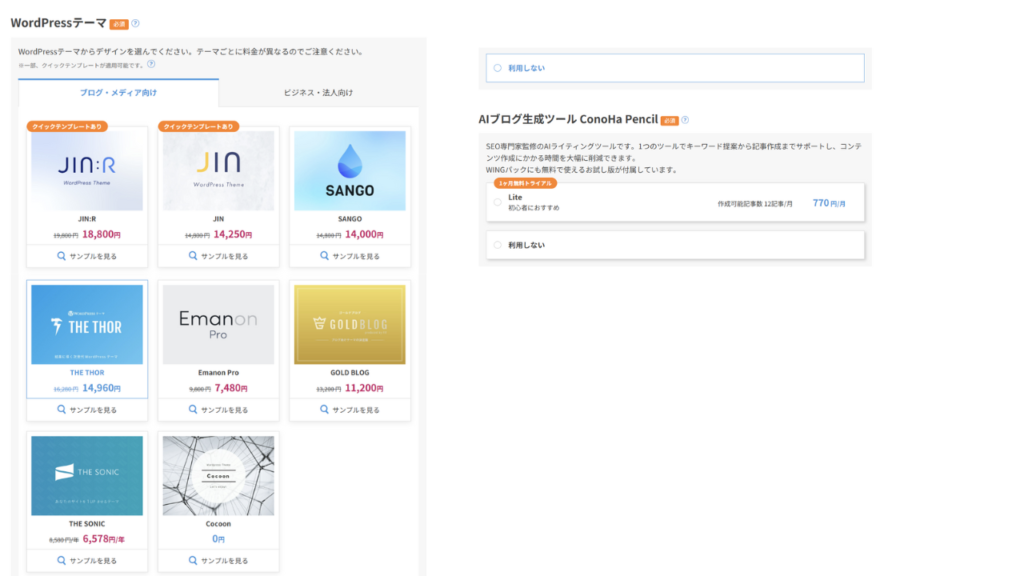Choose the SANGO theme thumbnail

[x=349, y=170]
